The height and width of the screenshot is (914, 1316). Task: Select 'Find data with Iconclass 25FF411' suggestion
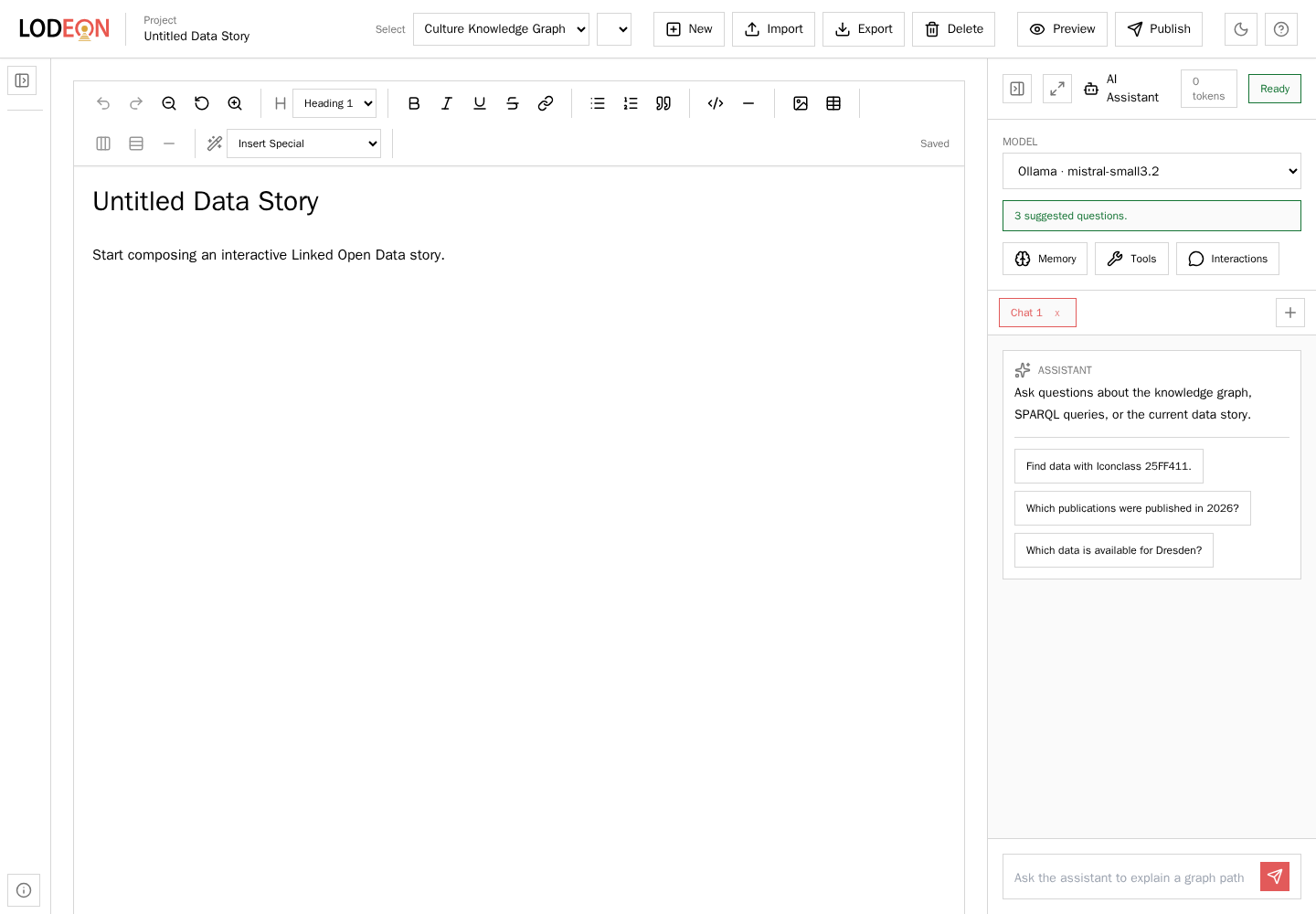(x=1109, y=466)
